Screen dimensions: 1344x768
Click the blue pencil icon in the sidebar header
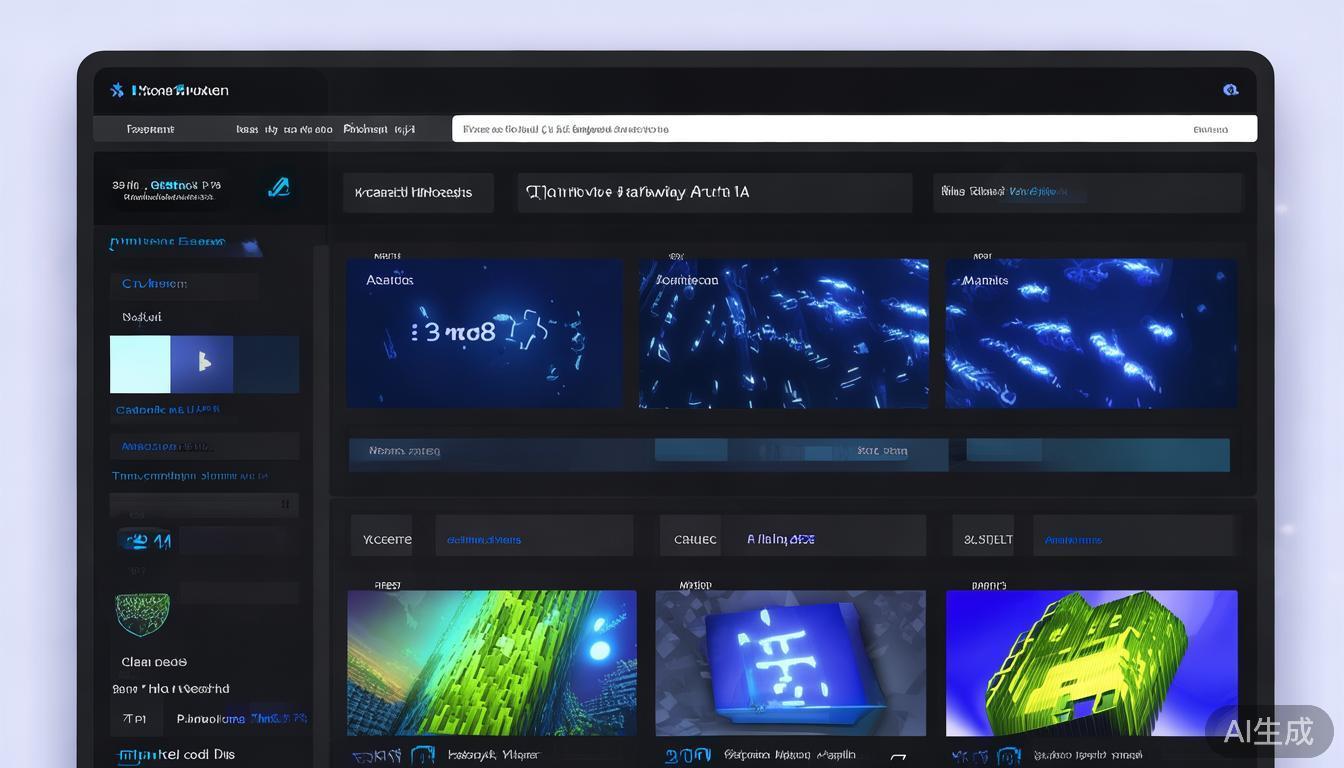(x=279, y=187)
